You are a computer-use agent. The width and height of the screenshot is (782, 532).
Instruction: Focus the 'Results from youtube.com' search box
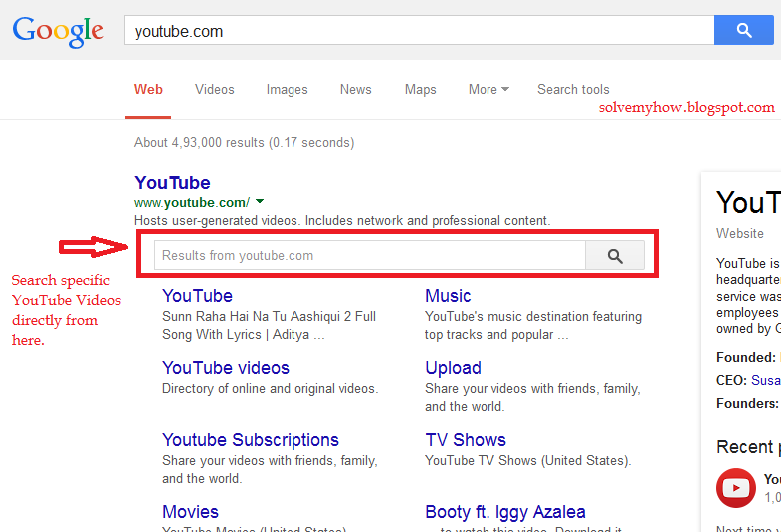coord(370,255)
